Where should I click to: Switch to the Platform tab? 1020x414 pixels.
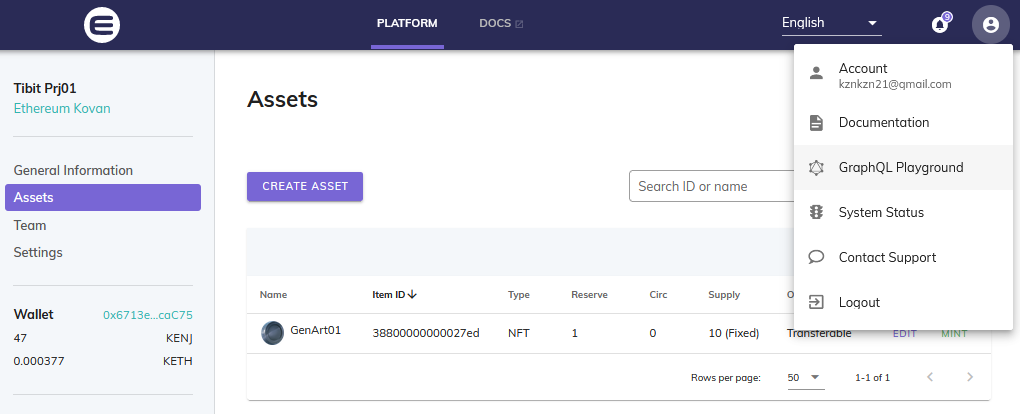tap(407, 24)
